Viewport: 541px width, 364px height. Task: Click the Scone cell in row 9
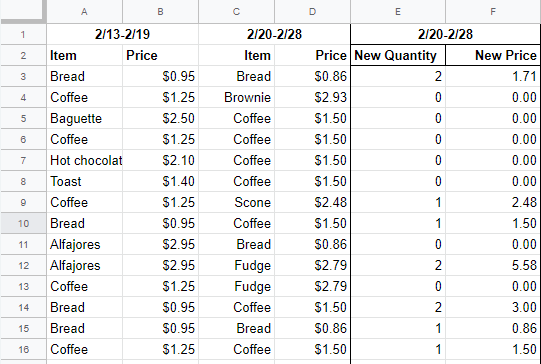click(236, 202)
